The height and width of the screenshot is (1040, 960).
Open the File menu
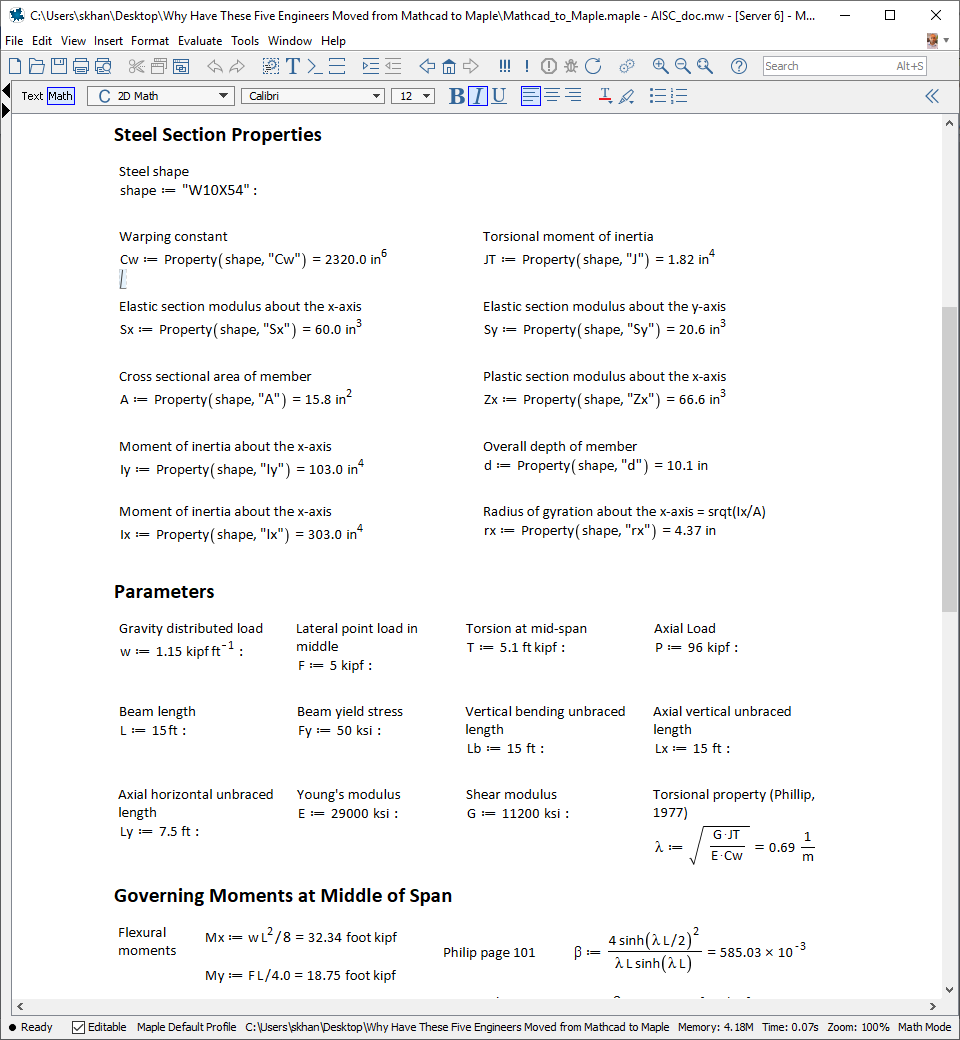[14, 41]
